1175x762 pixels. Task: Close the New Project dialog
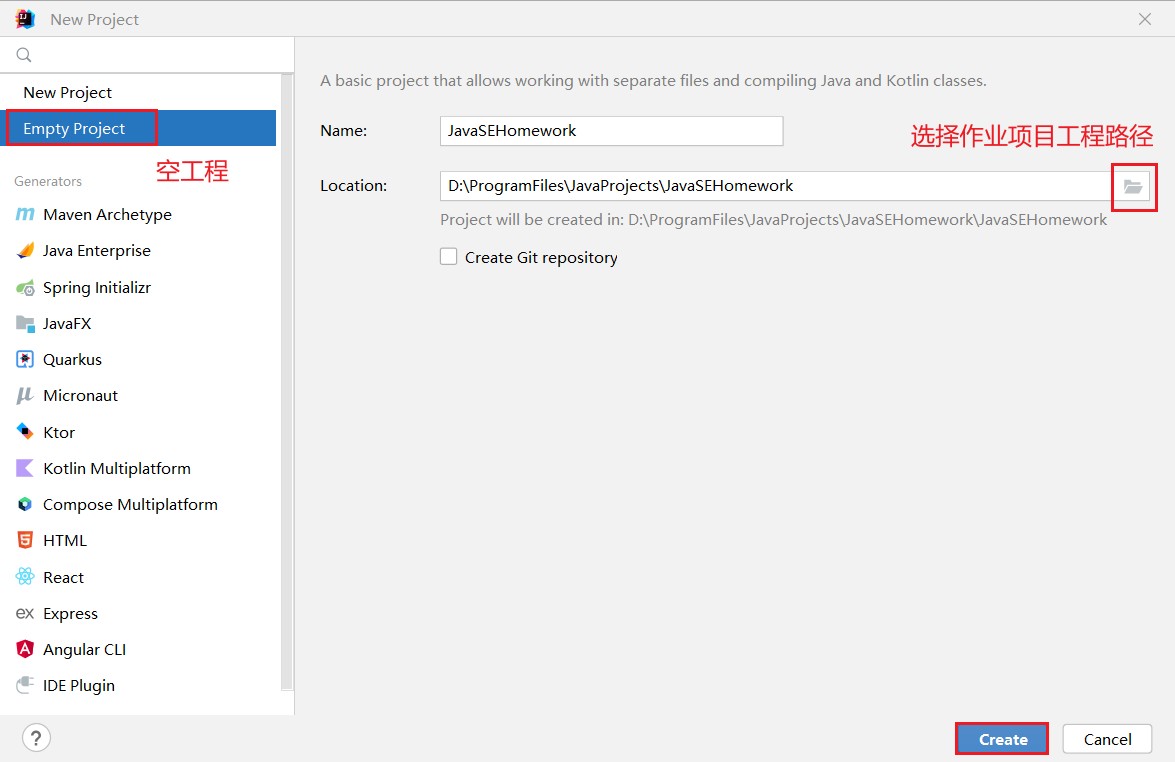click(x=1144, y=19)
